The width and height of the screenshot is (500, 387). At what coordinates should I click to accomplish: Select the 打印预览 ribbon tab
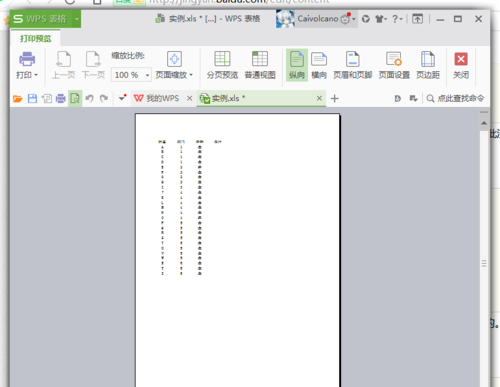tap(36, 39)
